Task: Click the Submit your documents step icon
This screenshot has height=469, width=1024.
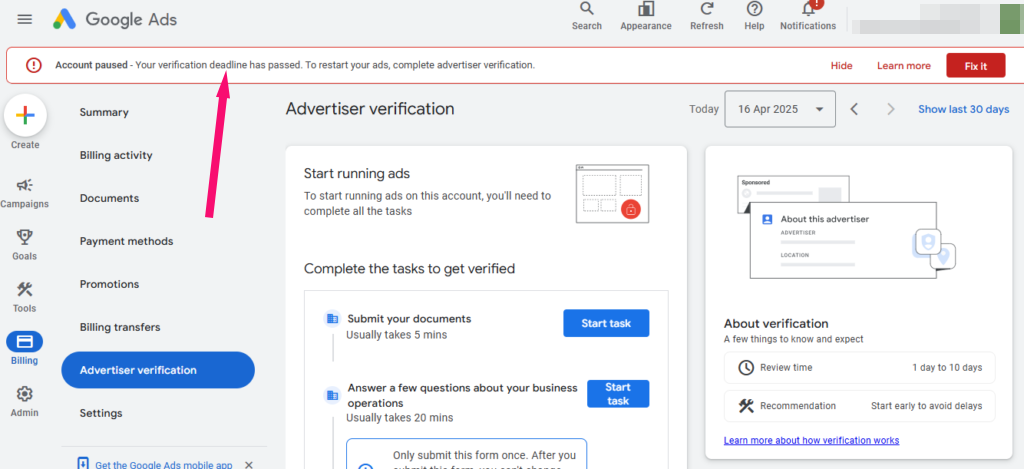Action: pyautogui.click(x=332, y=319)
